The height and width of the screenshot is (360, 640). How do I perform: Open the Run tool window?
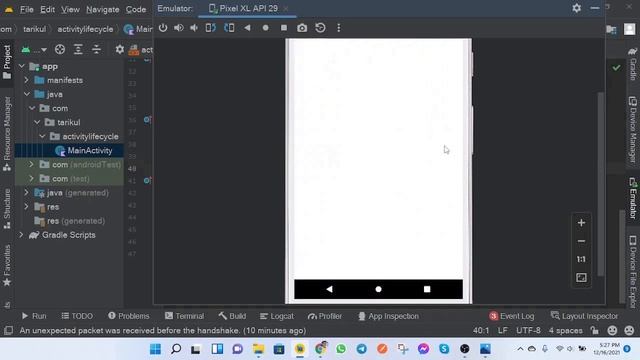(34, 316)
